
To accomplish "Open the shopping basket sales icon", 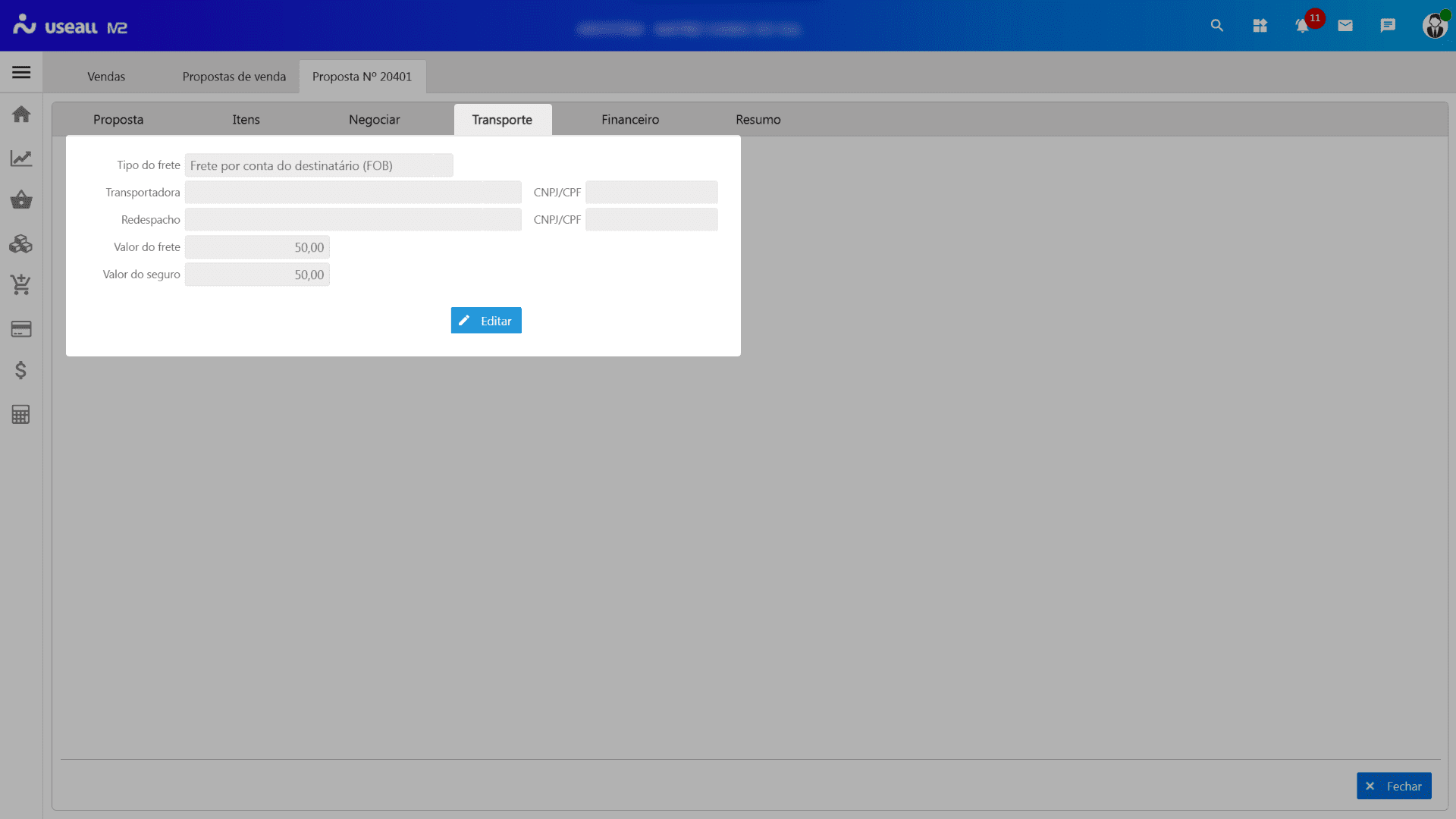I will point(21,200).
